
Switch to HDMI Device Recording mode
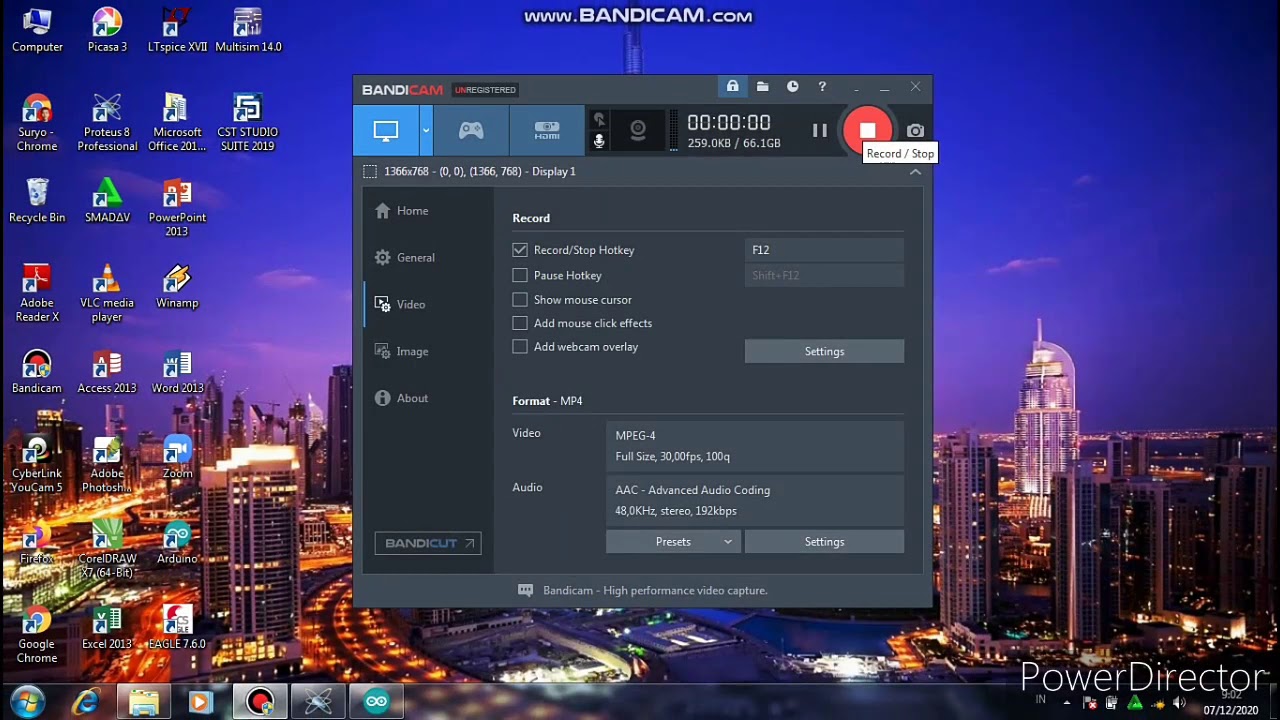click(547, 130)
